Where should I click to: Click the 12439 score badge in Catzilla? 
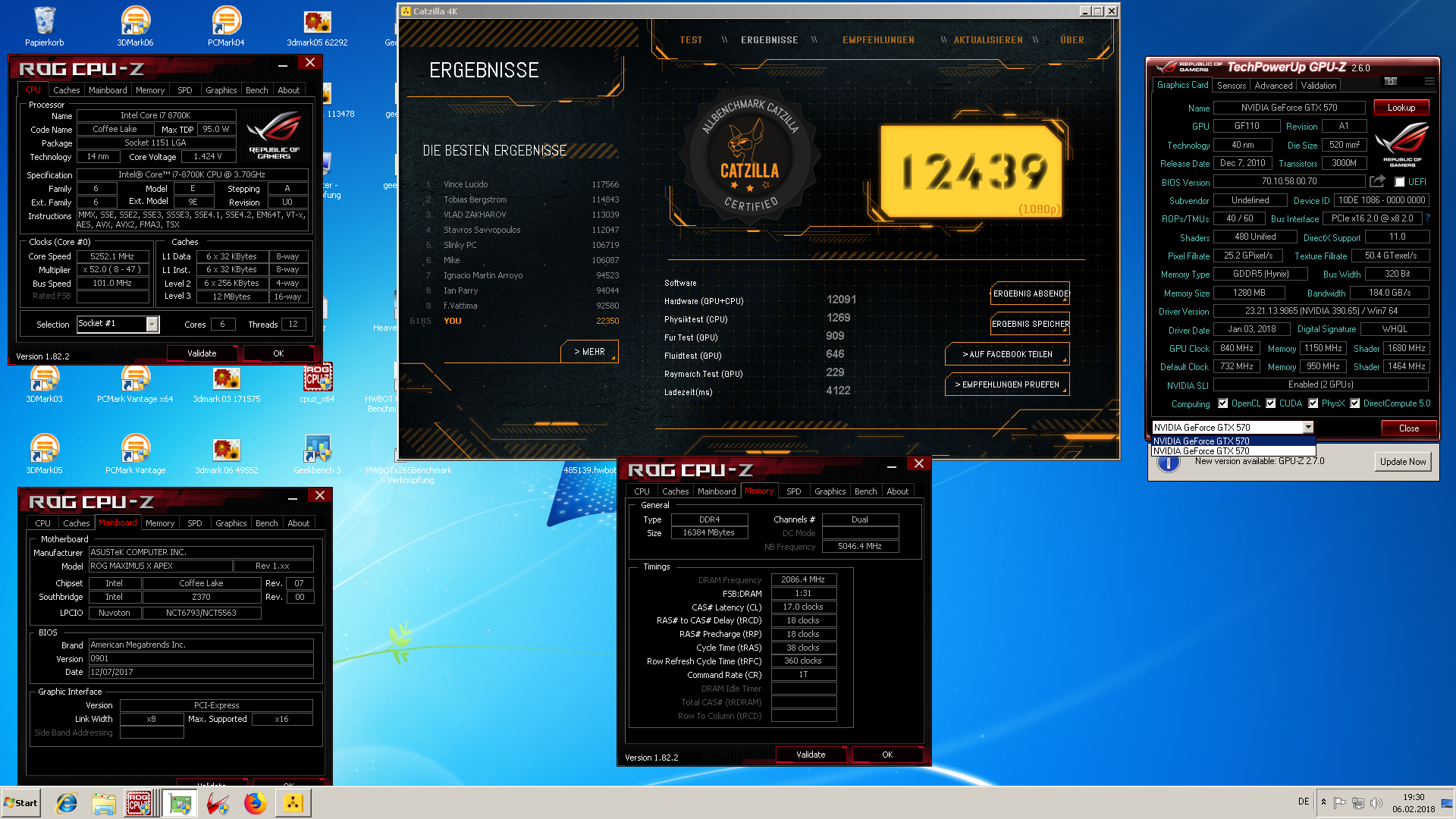(972, 171)
